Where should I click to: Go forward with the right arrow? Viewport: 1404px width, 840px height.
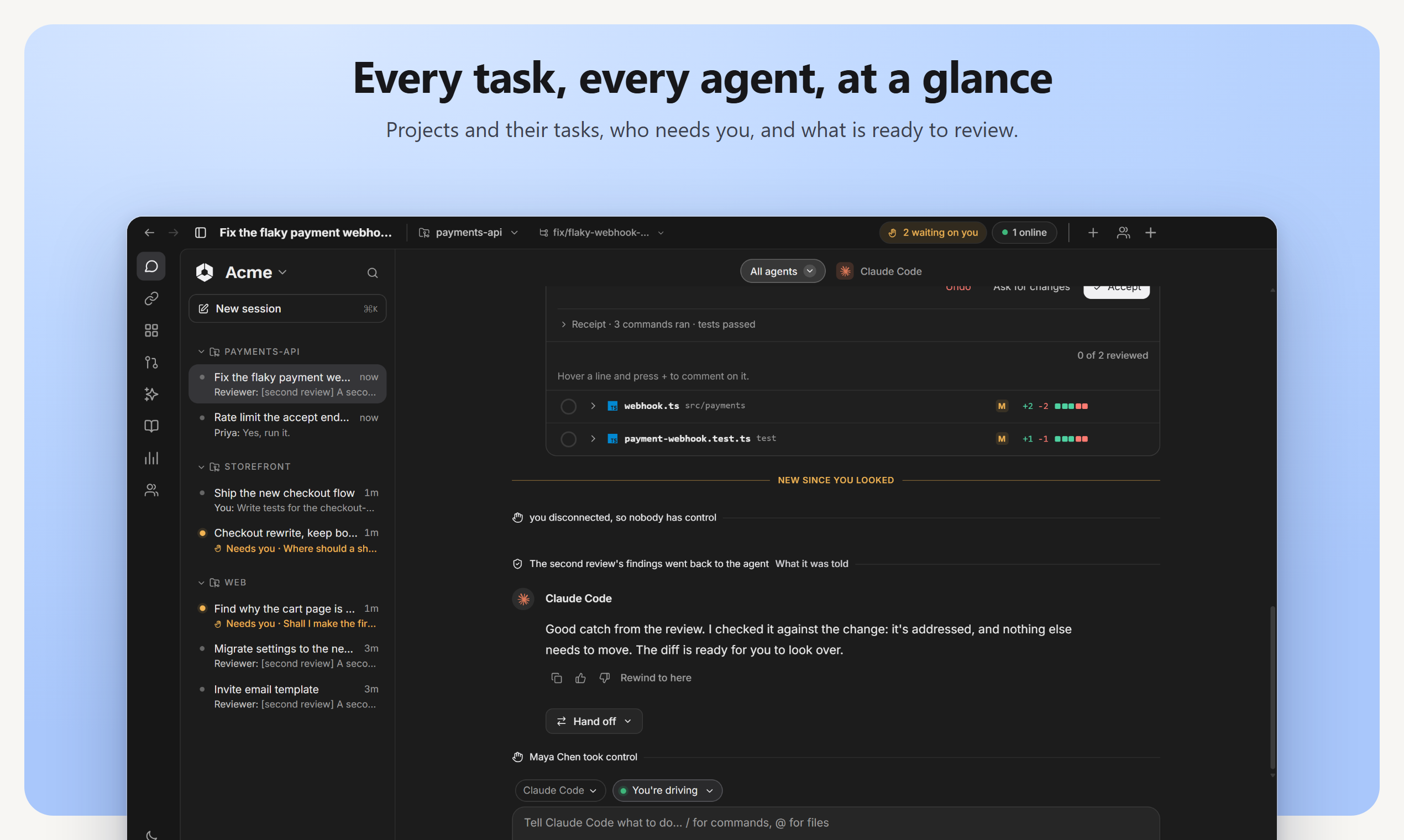coord(173,233)
